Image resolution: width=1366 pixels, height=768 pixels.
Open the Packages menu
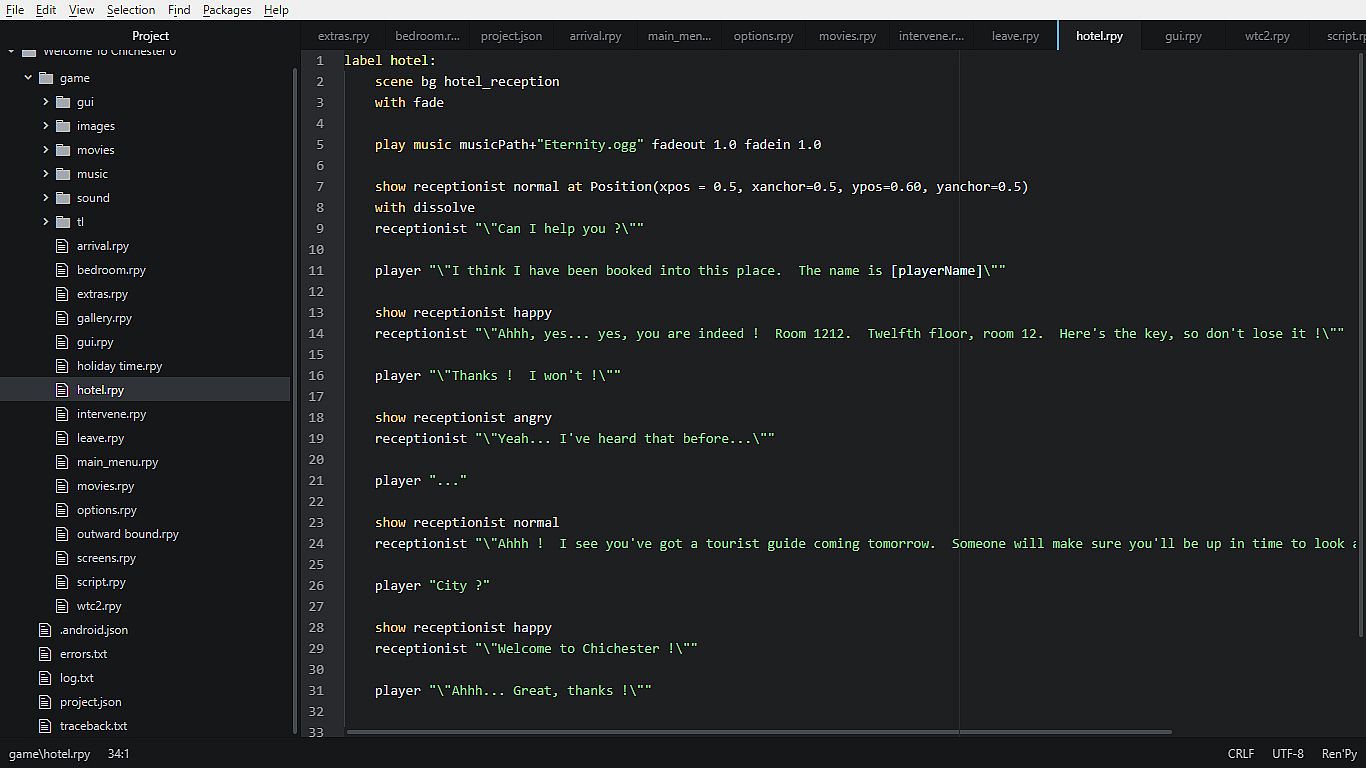coord(227,10)
